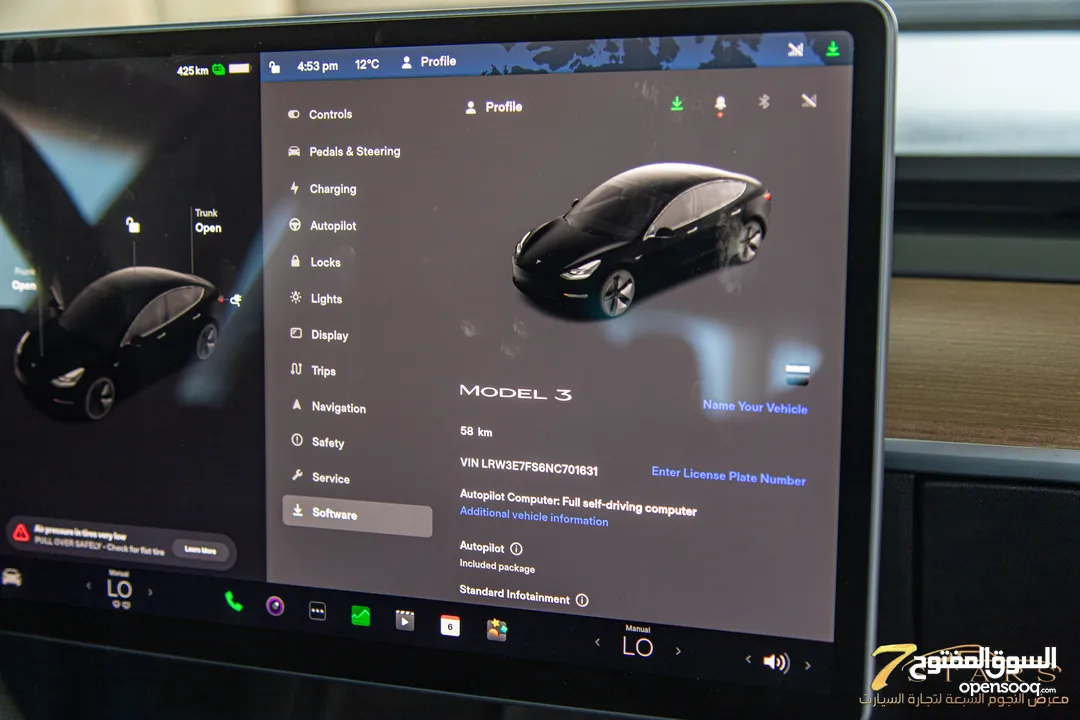Lower passenger temperature with left arrow
1080x720 pixels.
coord(598,642)
